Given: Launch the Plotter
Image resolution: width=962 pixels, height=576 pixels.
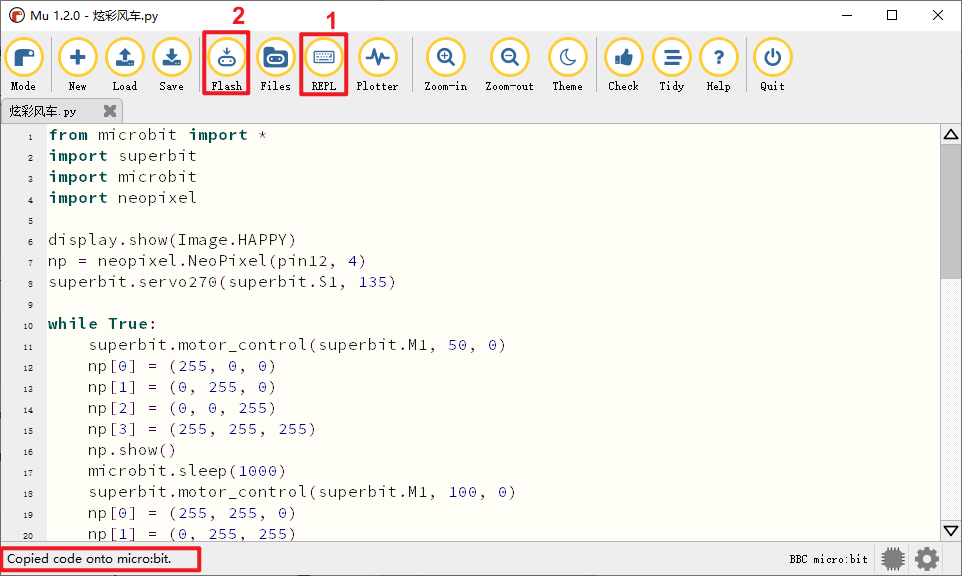Looking at the screenshot, I should click(x=377, y=64).
